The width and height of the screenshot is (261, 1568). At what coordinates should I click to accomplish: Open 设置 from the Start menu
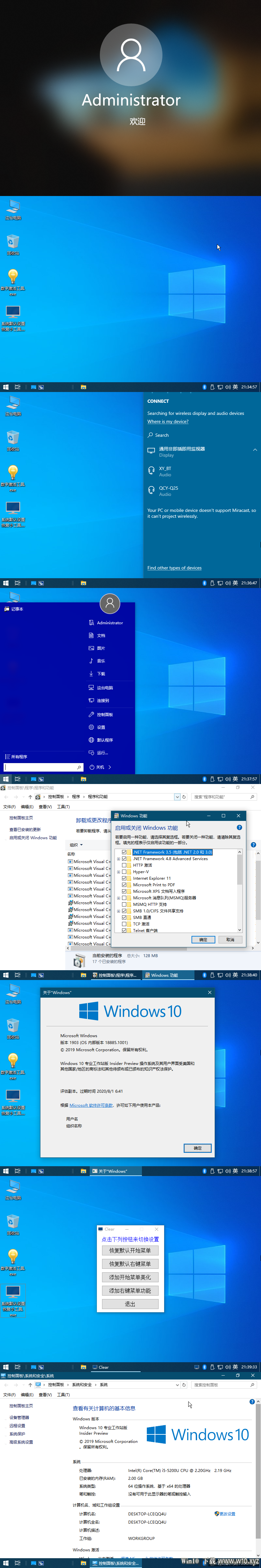click(97, 727)
